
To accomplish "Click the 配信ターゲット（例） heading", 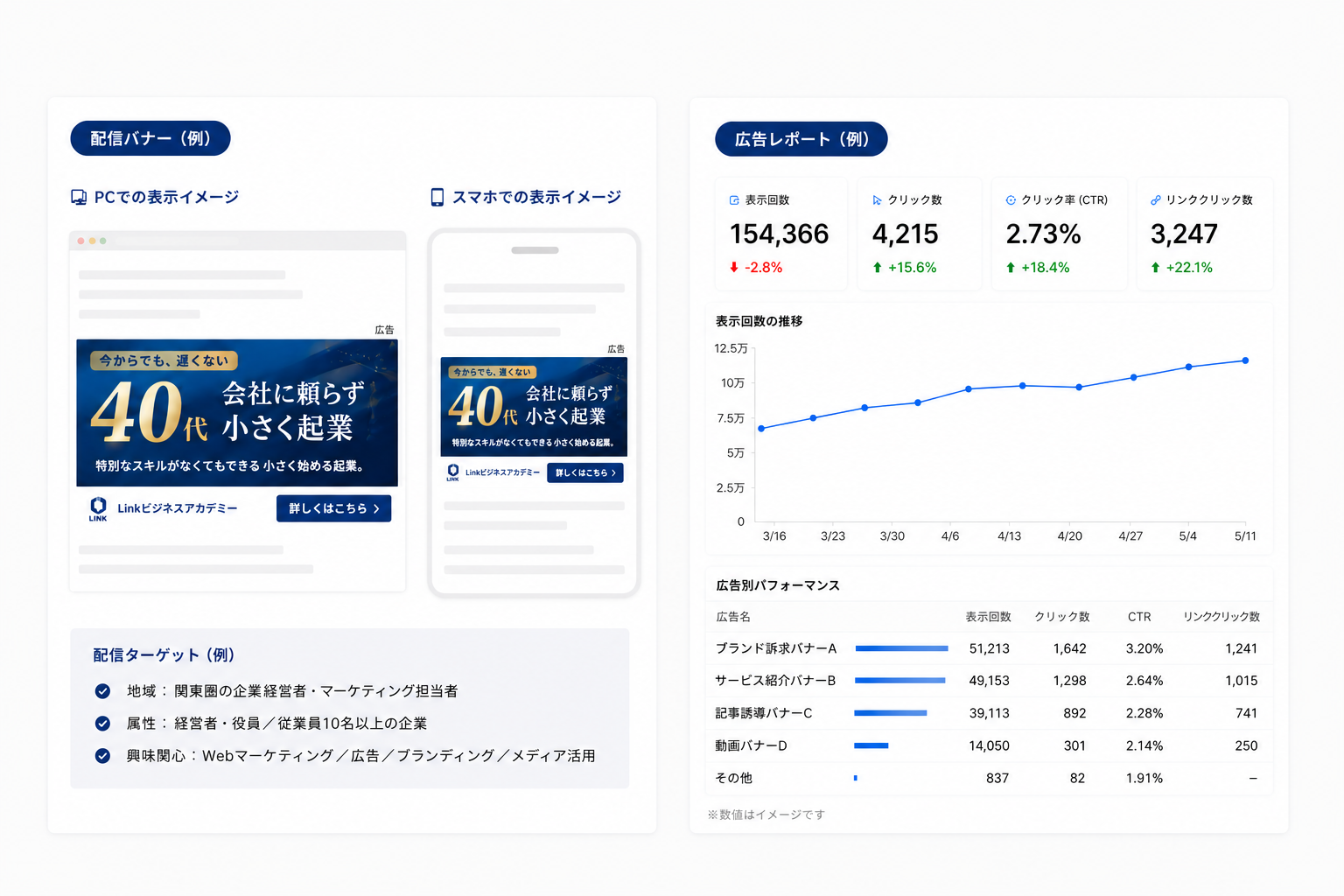I will pyautogui.click(x=164, y=655).
